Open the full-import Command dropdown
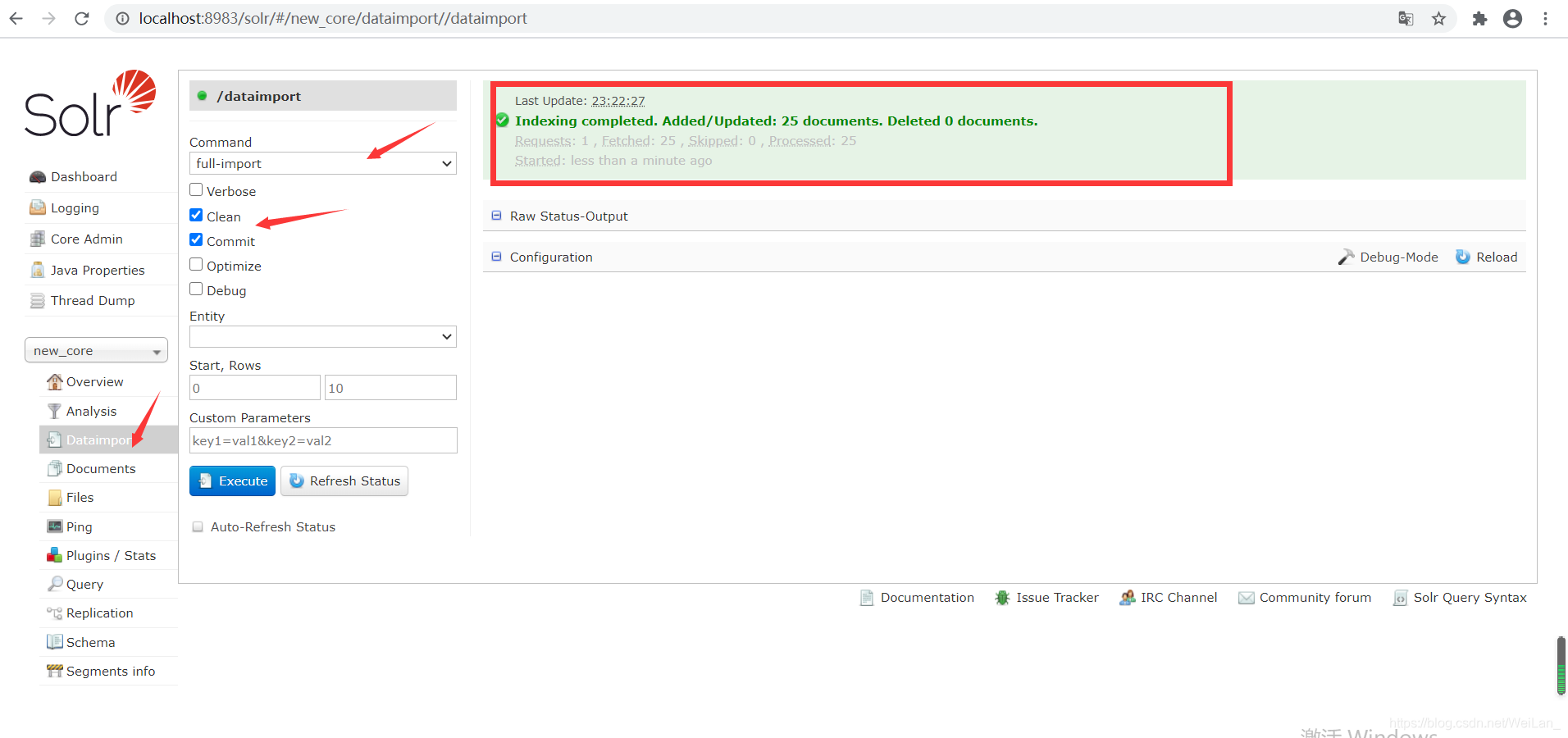Image resolution: width=1568 pixels, height=738 pixels. (322, 163)
